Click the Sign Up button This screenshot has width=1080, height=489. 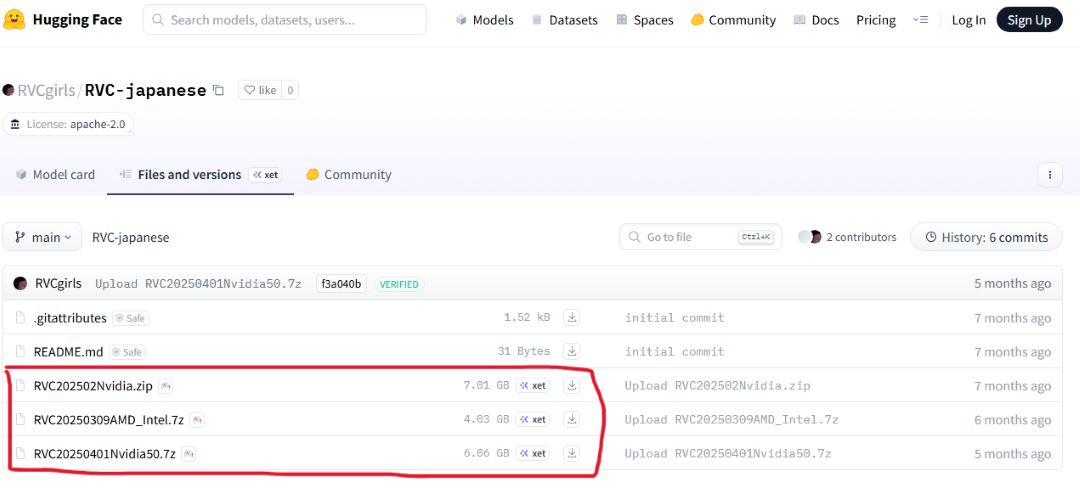coord(1029,20)
